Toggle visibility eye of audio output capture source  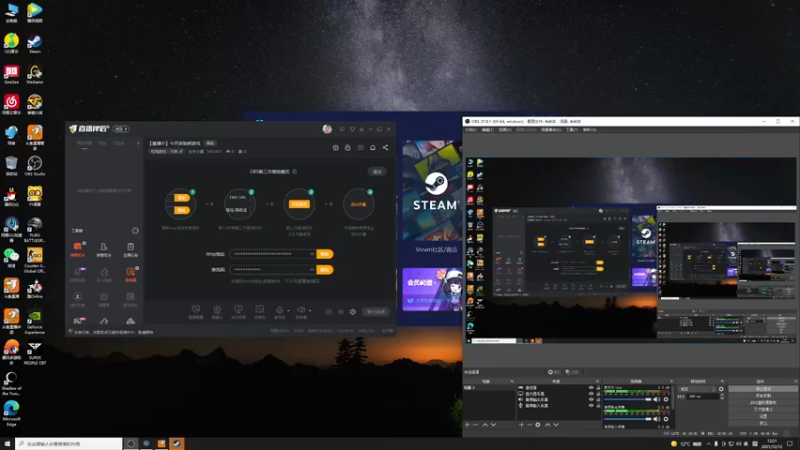click(x=591, y=399)
